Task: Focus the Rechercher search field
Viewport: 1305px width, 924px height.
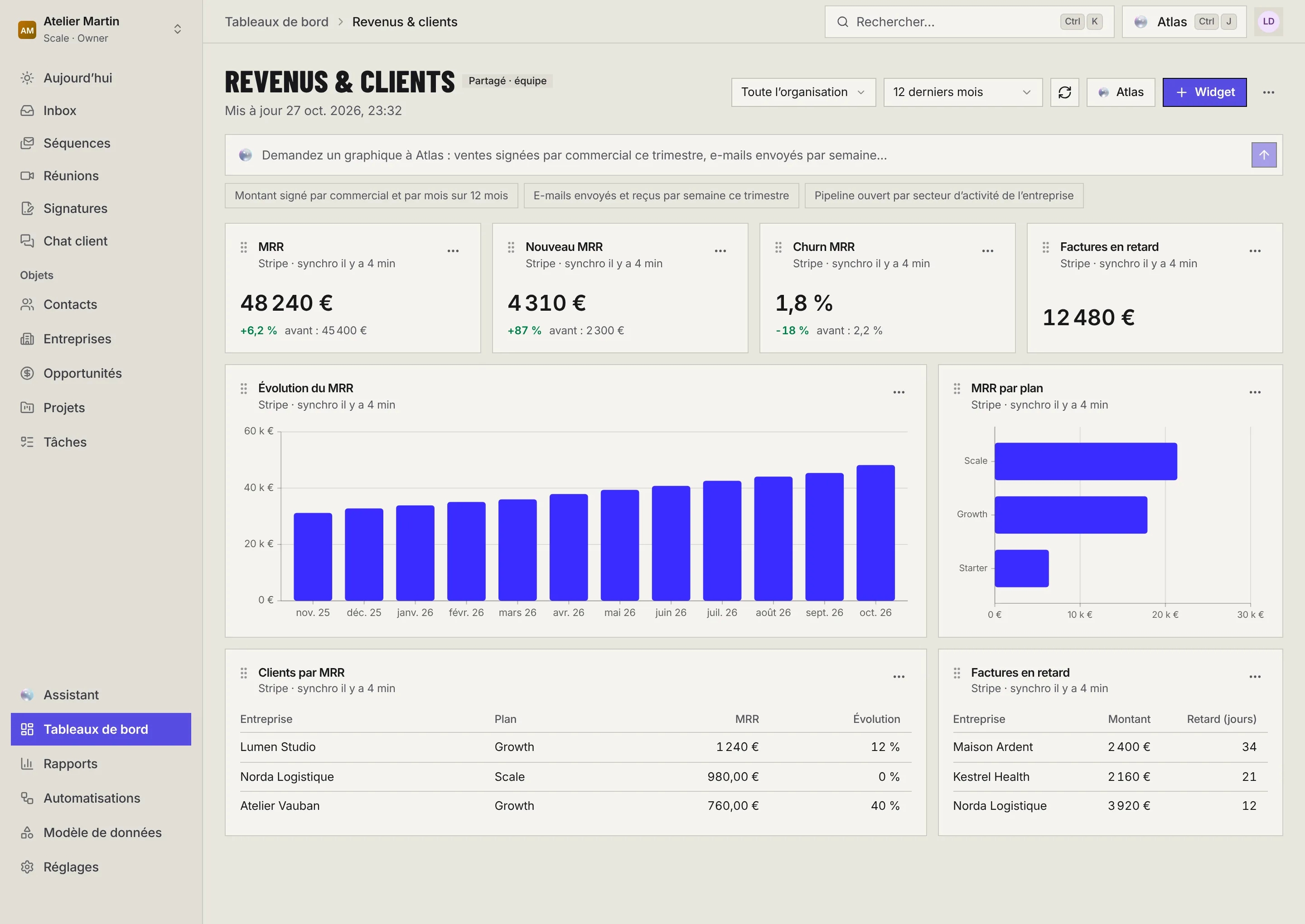Action: pyautogui.click(x=969, y=22)
